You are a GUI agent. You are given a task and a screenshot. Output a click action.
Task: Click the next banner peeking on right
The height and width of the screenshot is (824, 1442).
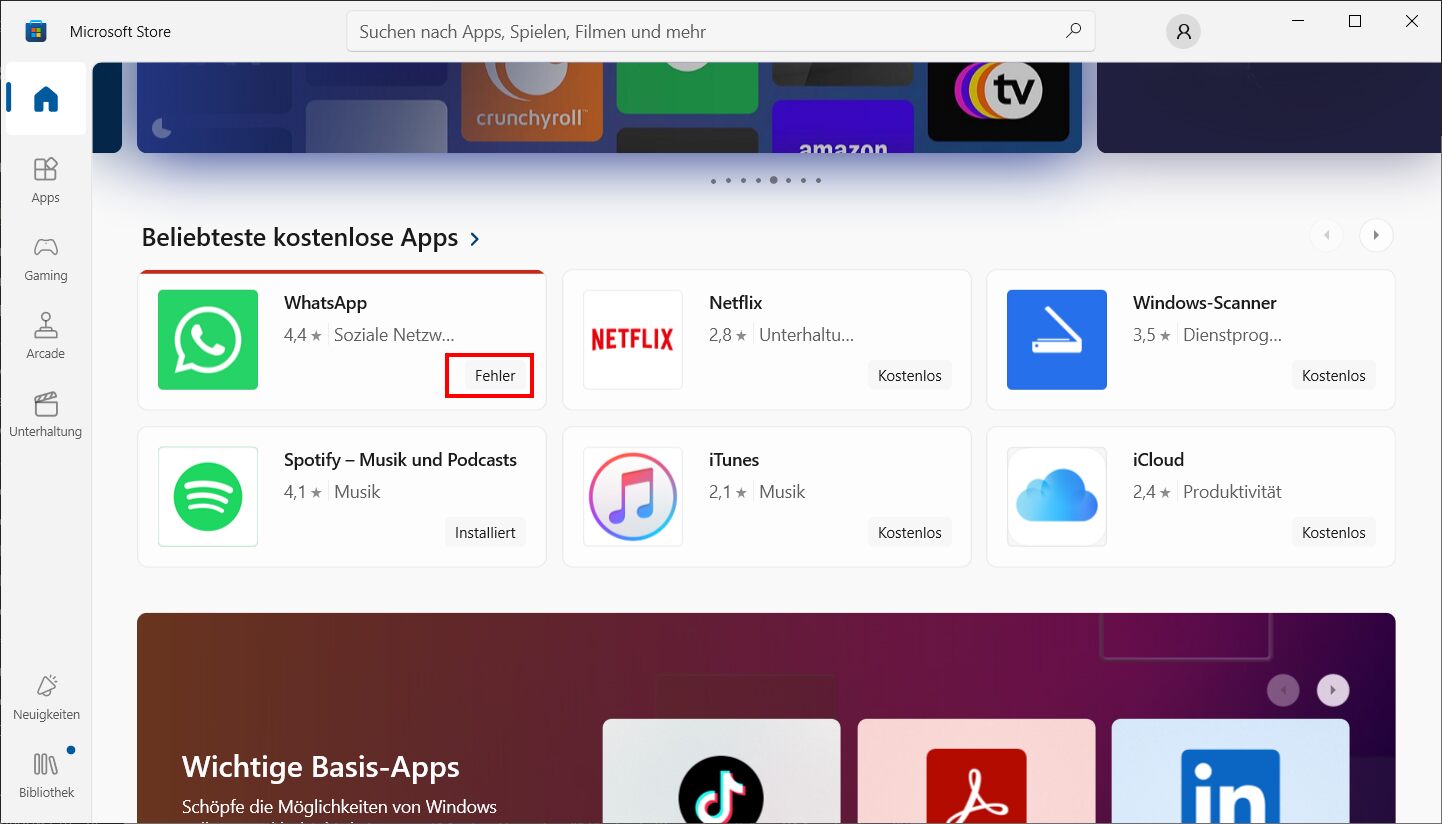pyautogui.click(x=1269, y=108)
